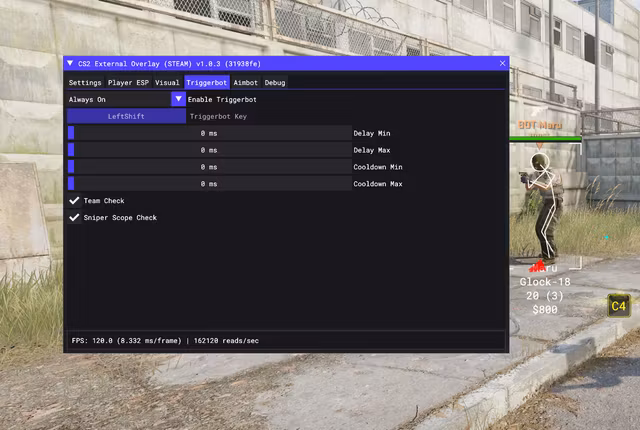
Task: Click the 162120 reads/sec status text
Action: [226, 340]
